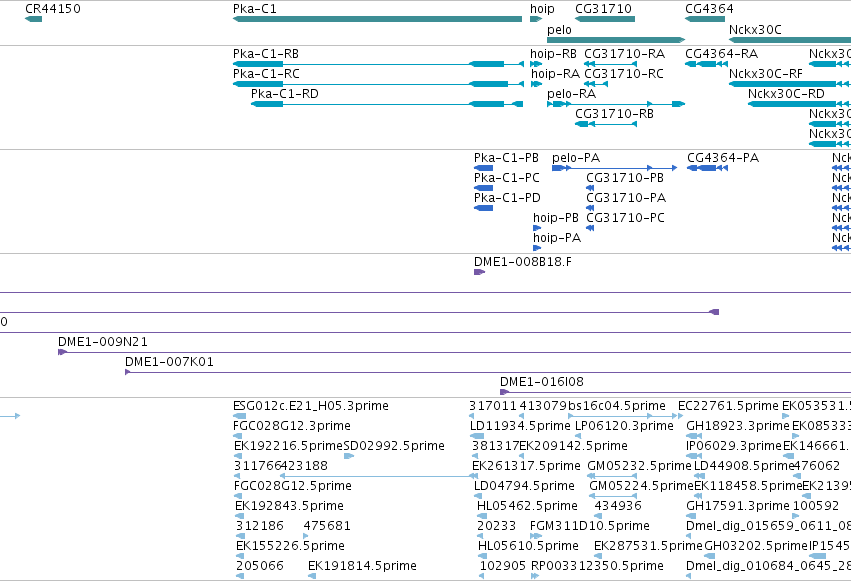The height and width of the screenshot is (581, 851).
Task: Select the Nckx30C-RD transcript label
Action: pyautogui.click(x=786, y=94)
